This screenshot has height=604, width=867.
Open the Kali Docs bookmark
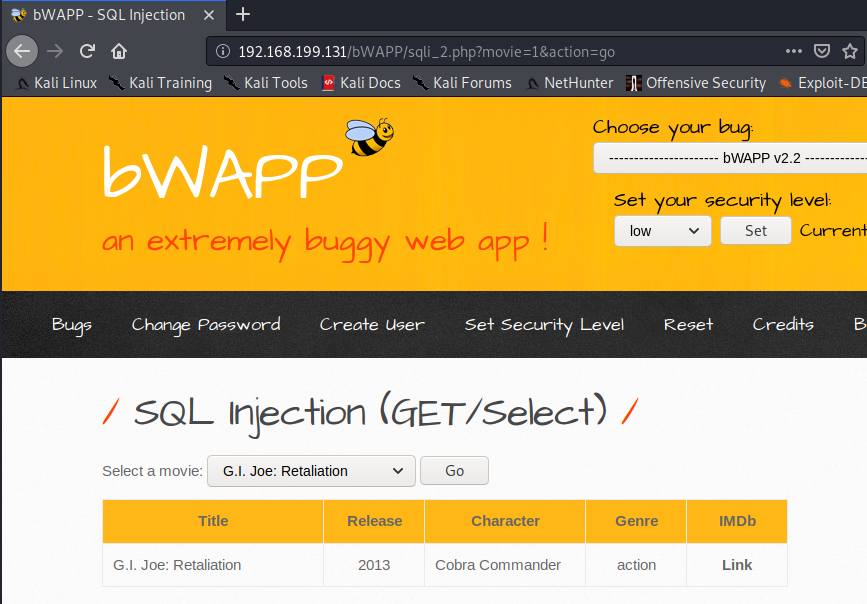pos(361,83)
